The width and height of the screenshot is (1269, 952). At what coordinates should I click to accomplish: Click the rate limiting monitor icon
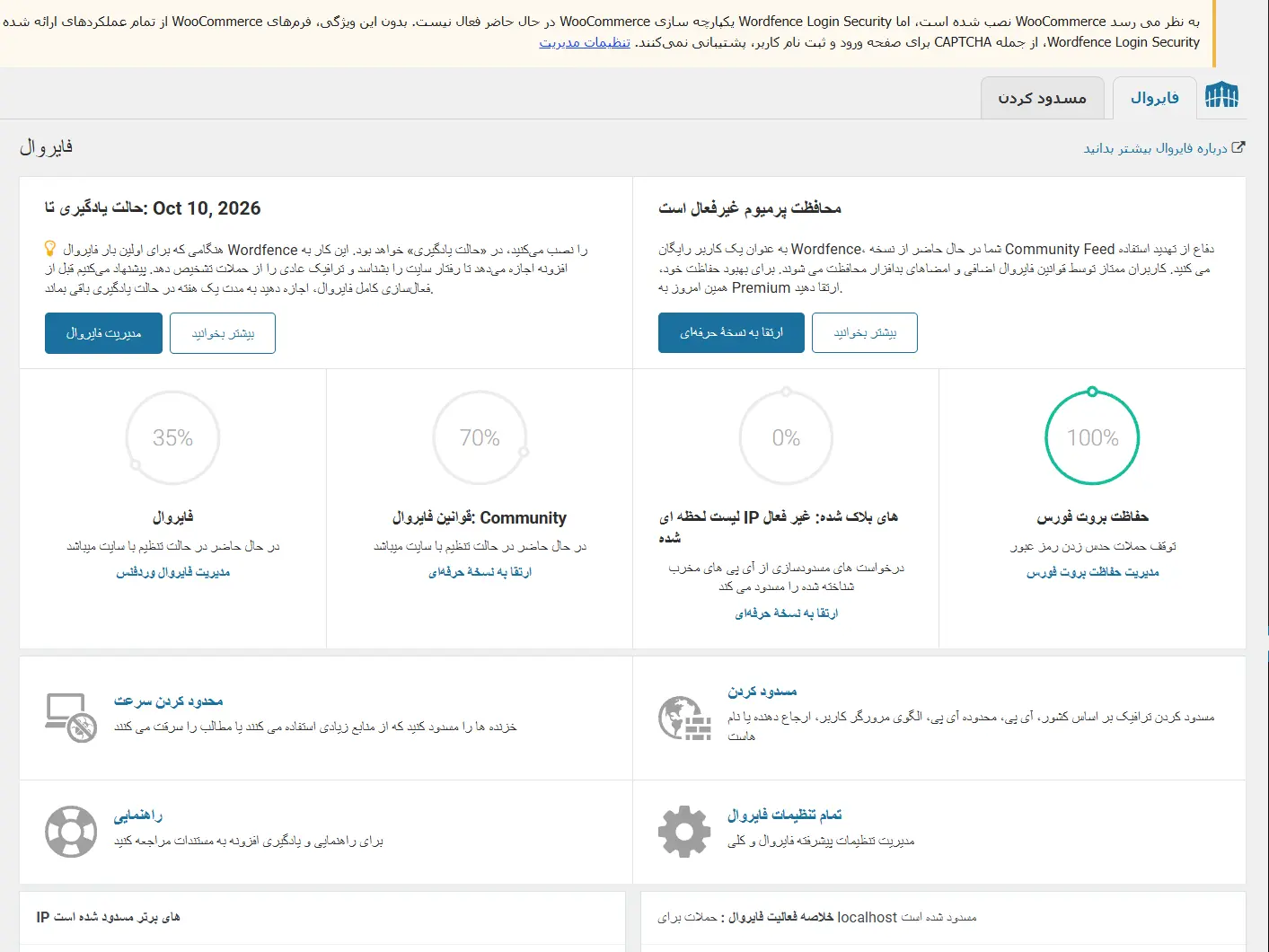click(71, 718)
